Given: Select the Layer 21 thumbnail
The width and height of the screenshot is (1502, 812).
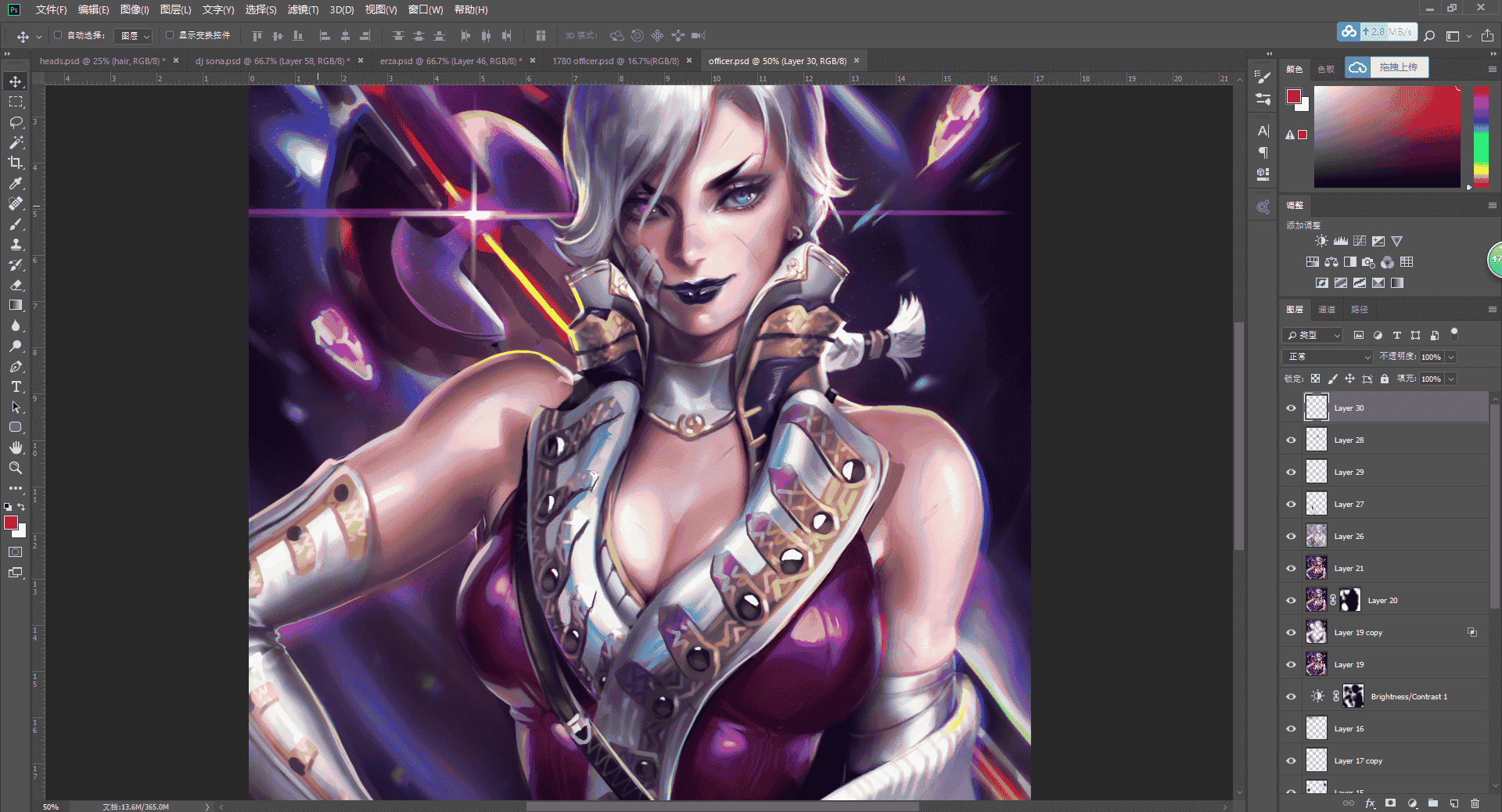Looking at the screenshot, I should pos(1317,568).
